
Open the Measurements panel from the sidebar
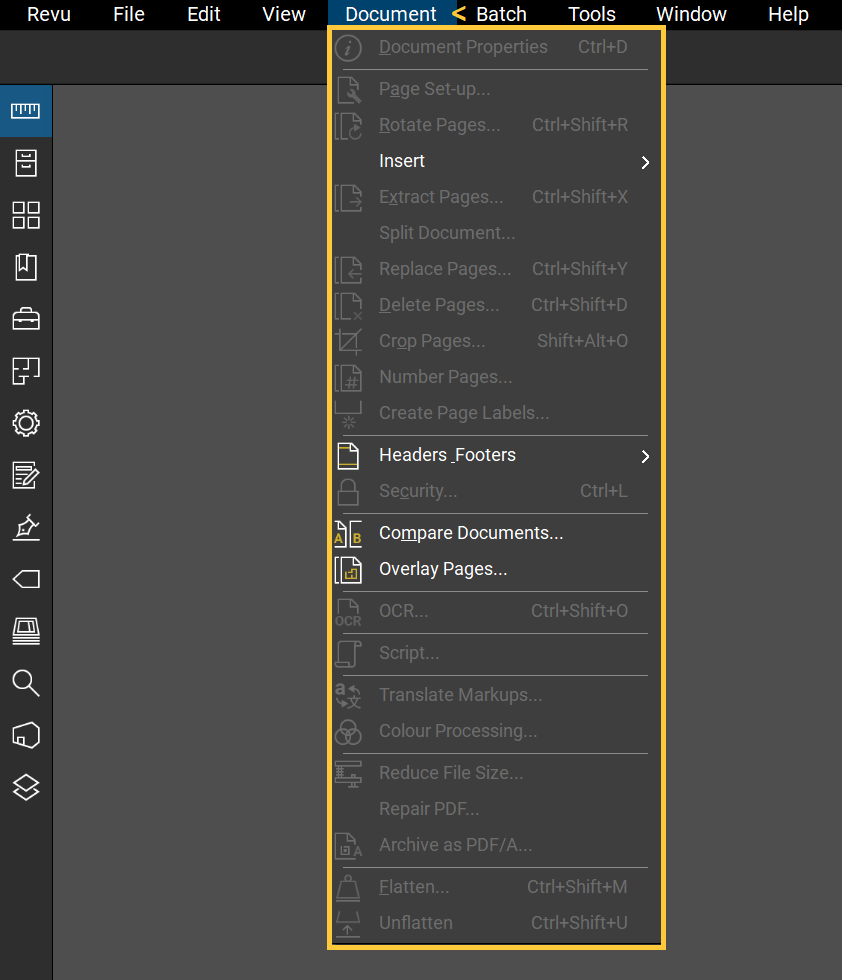coord(25,111)
